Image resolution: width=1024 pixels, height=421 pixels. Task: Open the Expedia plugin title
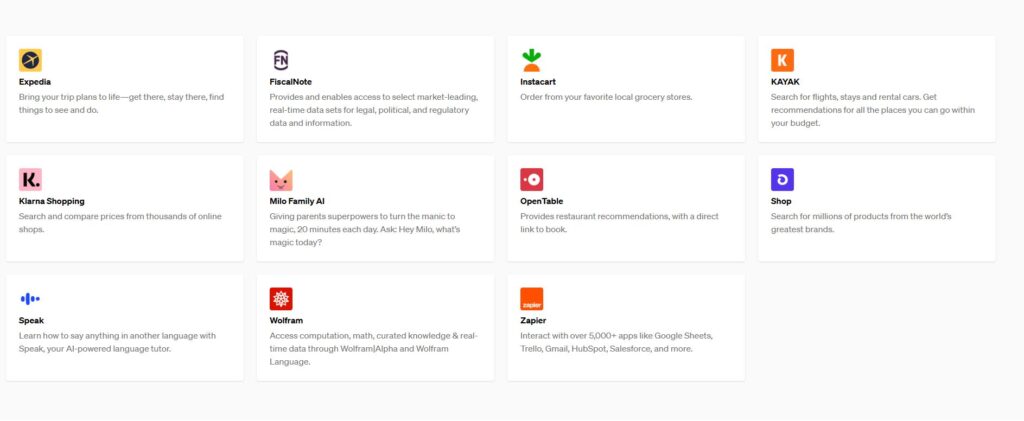(x=35, y=82)
